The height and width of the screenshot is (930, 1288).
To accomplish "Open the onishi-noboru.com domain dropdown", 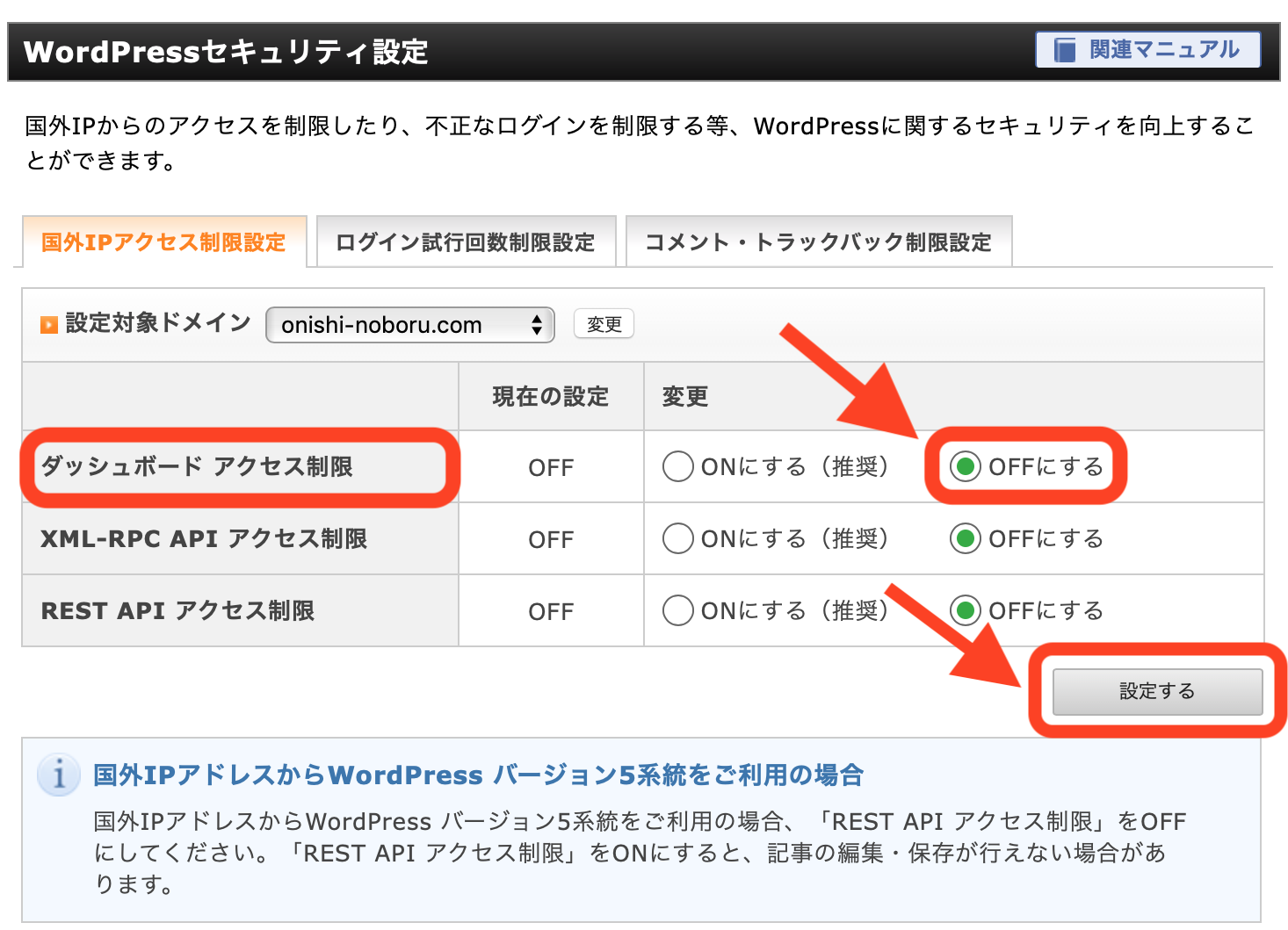I will [410, 325].
